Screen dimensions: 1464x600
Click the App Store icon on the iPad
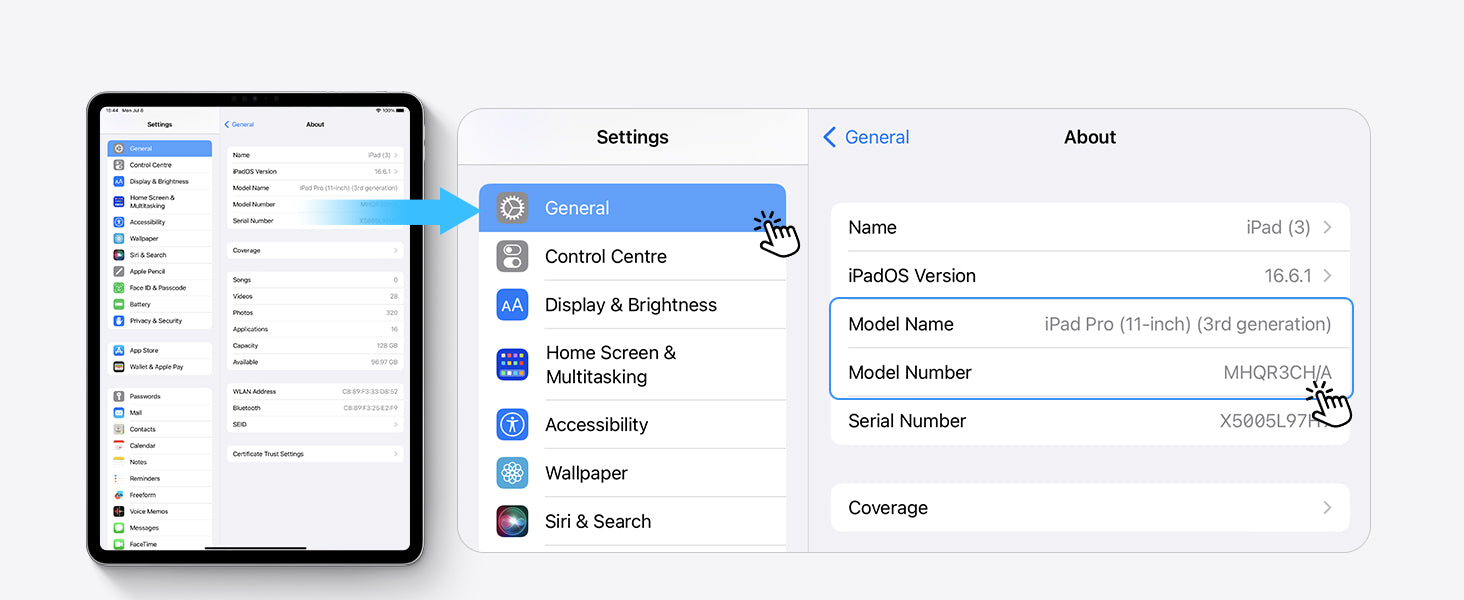(119, 350)
